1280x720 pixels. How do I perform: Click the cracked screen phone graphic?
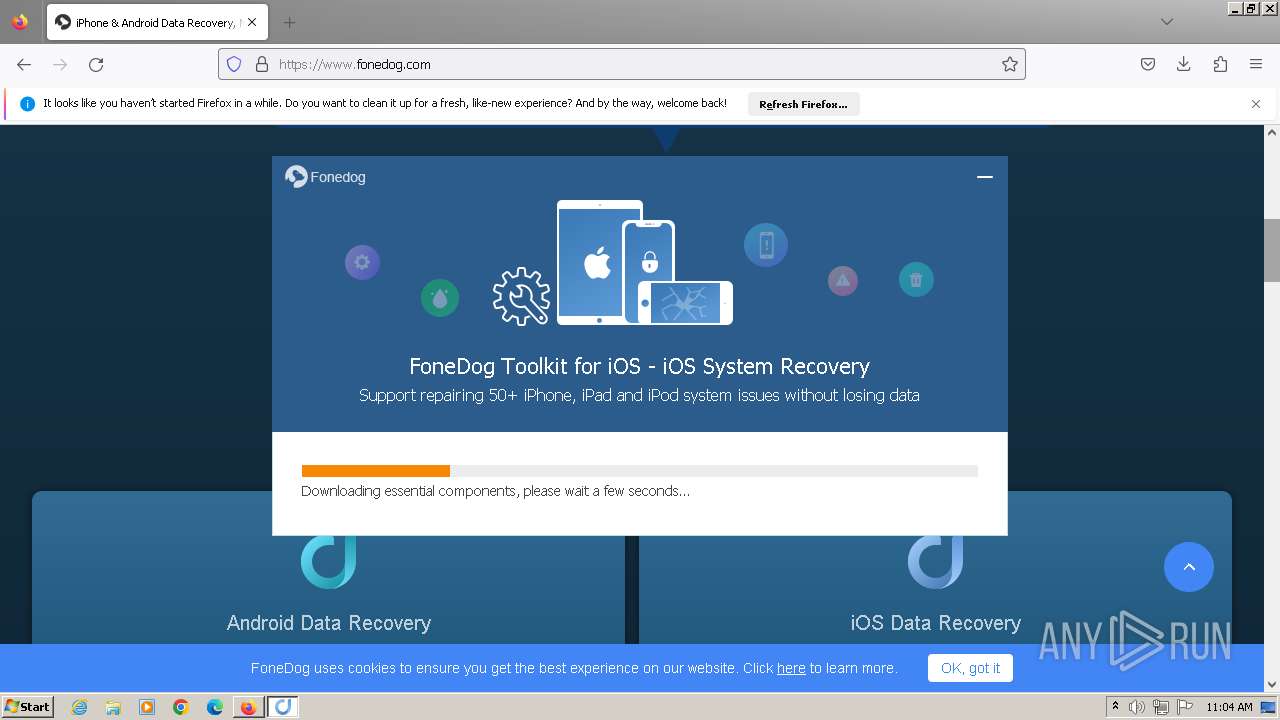tap(686, 302)
